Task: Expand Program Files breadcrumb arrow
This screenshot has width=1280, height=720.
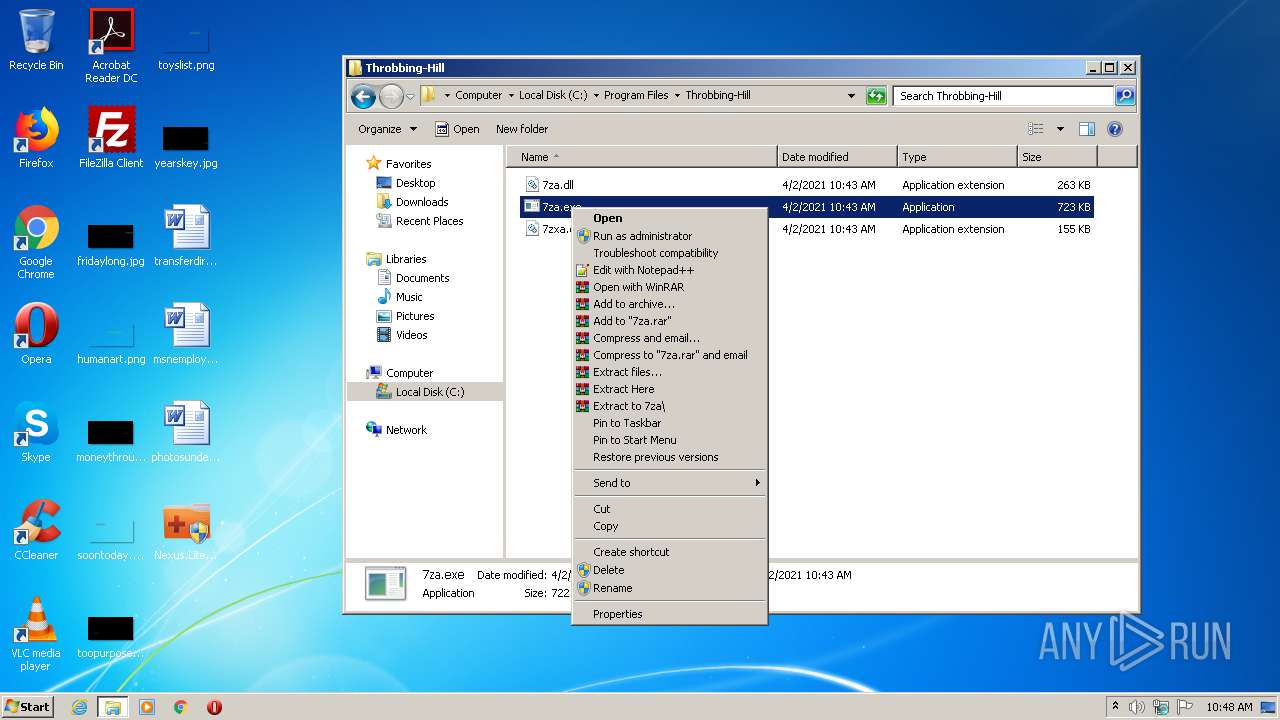Action: (x=677, y=96)
